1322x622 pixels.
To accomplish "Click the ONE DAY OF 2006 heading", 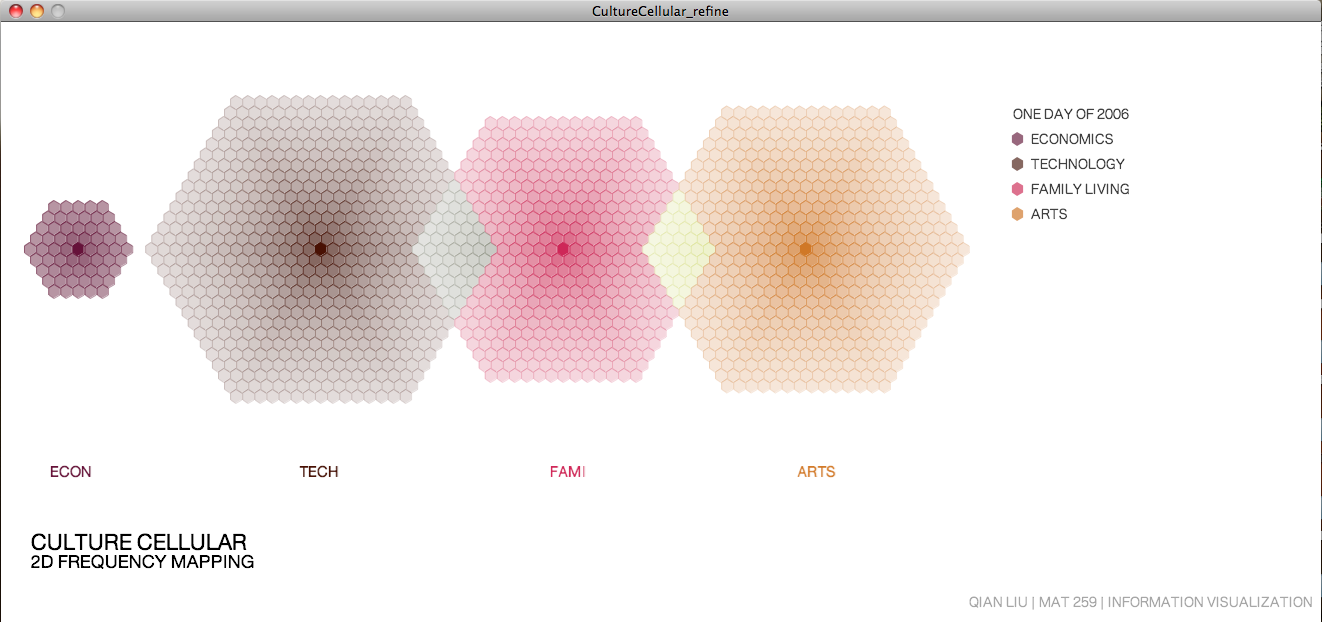I will 1071,114.
